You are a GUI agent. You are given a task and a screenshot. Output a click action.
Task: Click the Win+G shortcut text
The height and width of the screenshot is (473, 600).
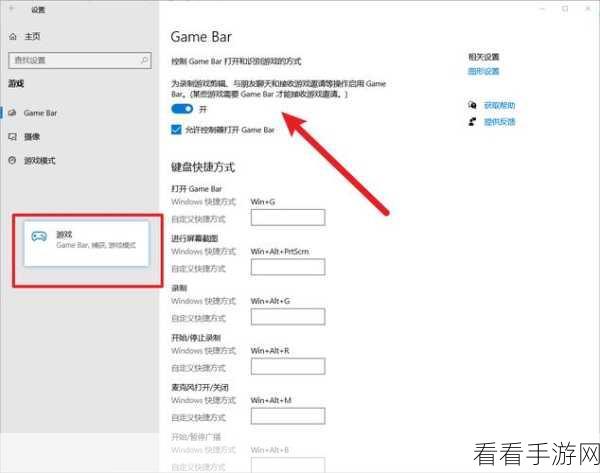pos(263,202)
